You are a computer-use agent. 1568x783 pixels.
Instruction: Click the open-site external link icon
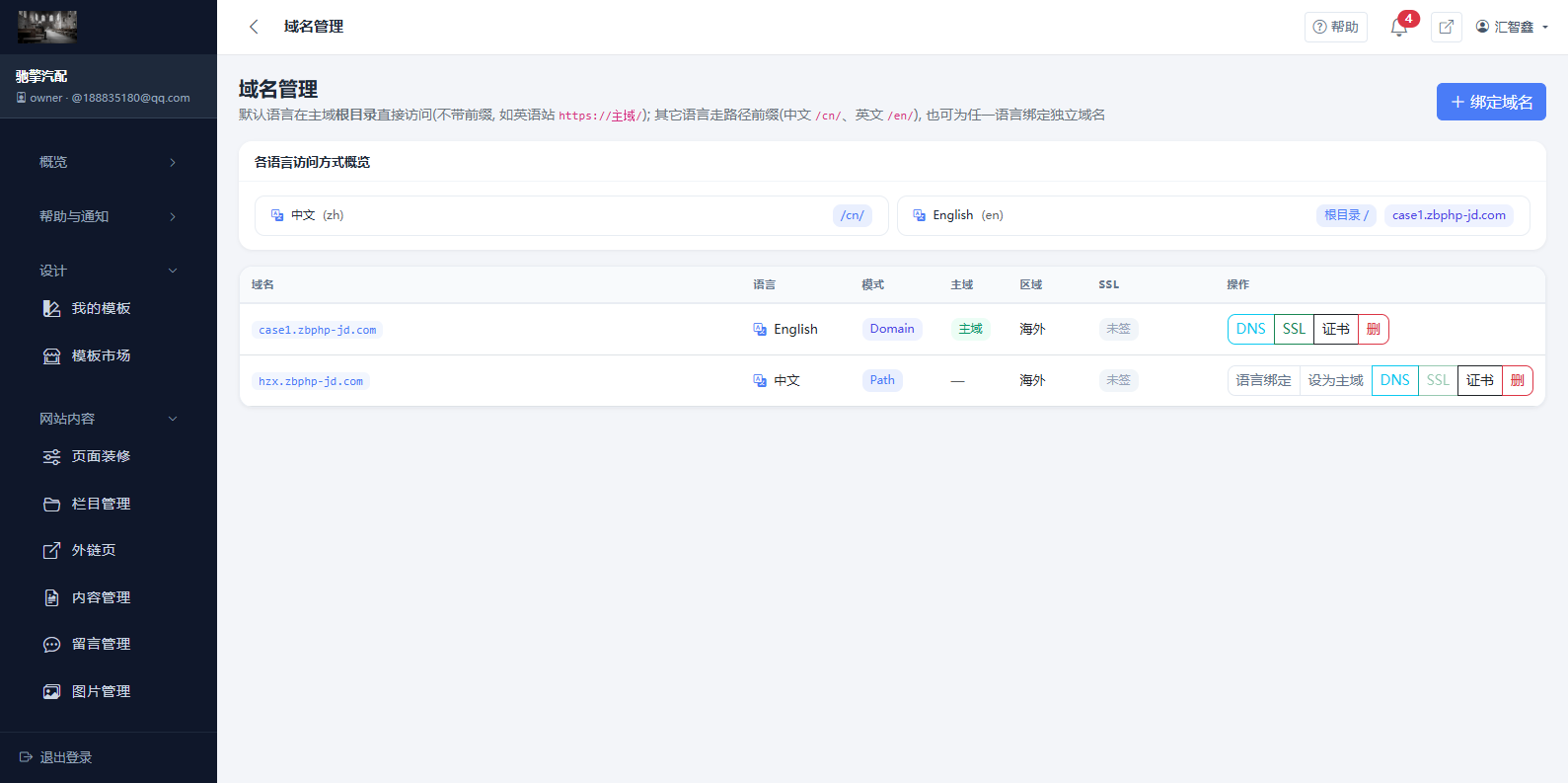coord(1447,27)
